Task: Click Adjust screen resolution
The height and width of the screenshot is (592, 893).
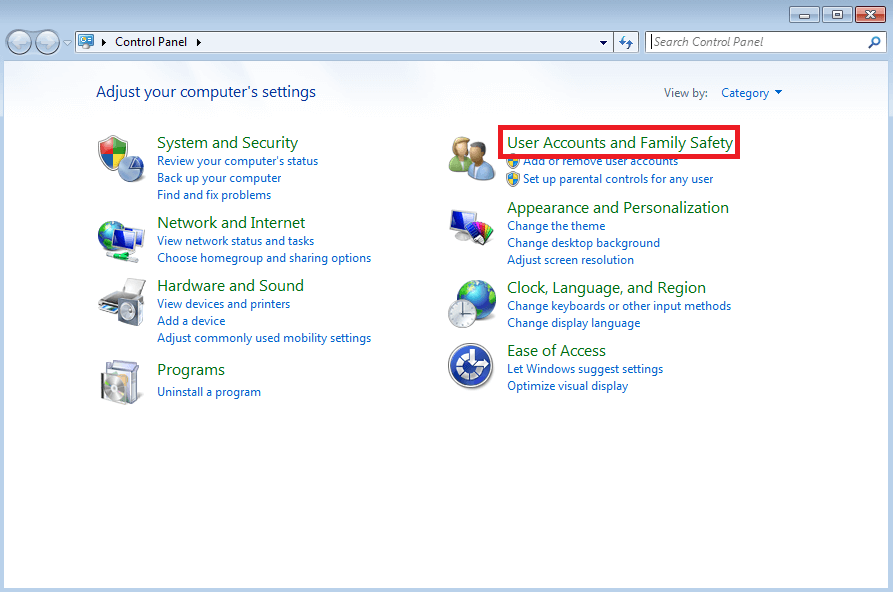Action: [570, 260]
